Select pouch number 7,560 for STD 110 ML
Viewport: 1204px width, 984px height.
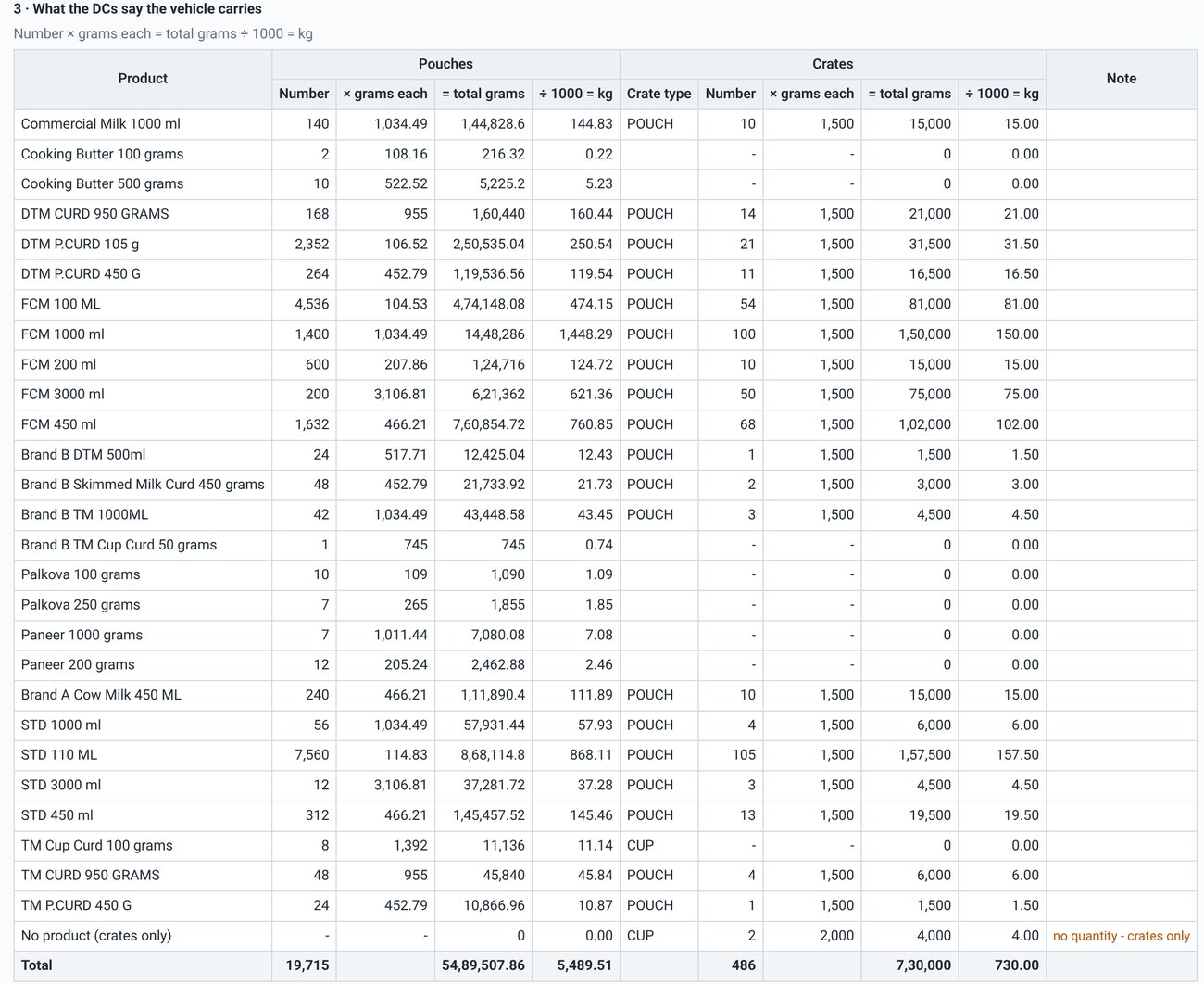pos(312,755)
